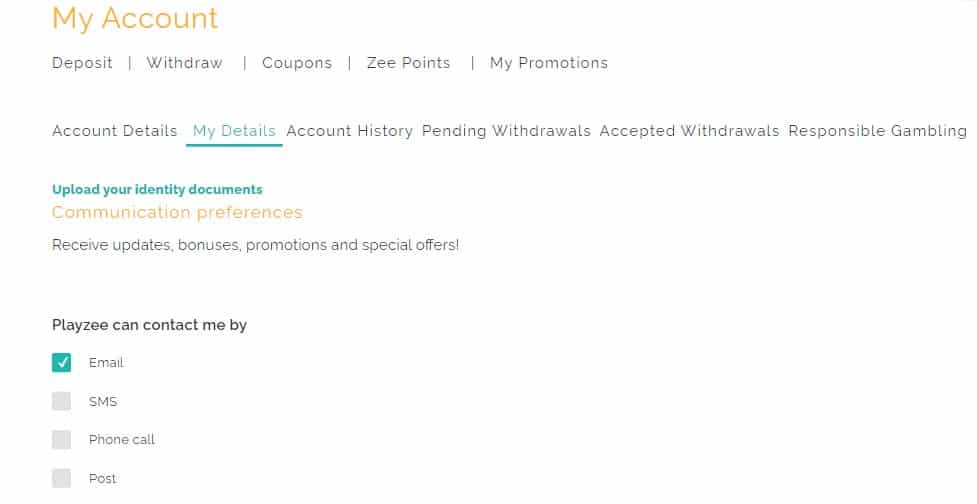Image resolution: width=977 pixels, height=504 pixels.
Task: Select the My Details tab
Action: click(x=234, y=131)
